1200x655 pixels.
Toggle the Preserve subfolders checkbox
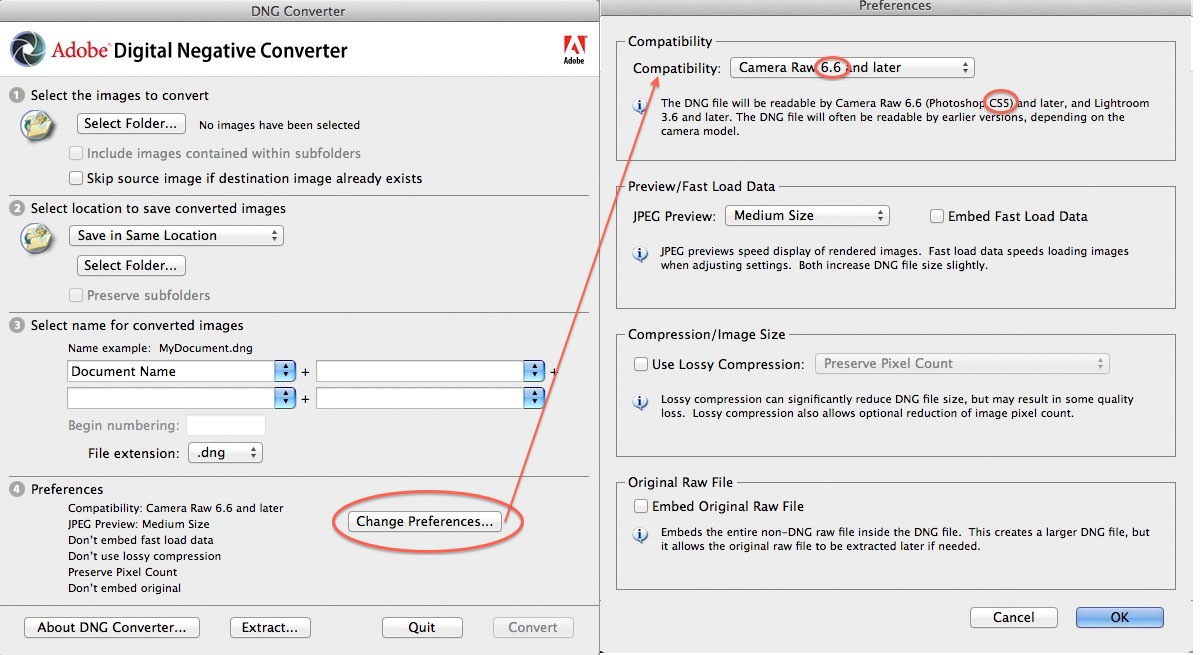tap(76, 296)
